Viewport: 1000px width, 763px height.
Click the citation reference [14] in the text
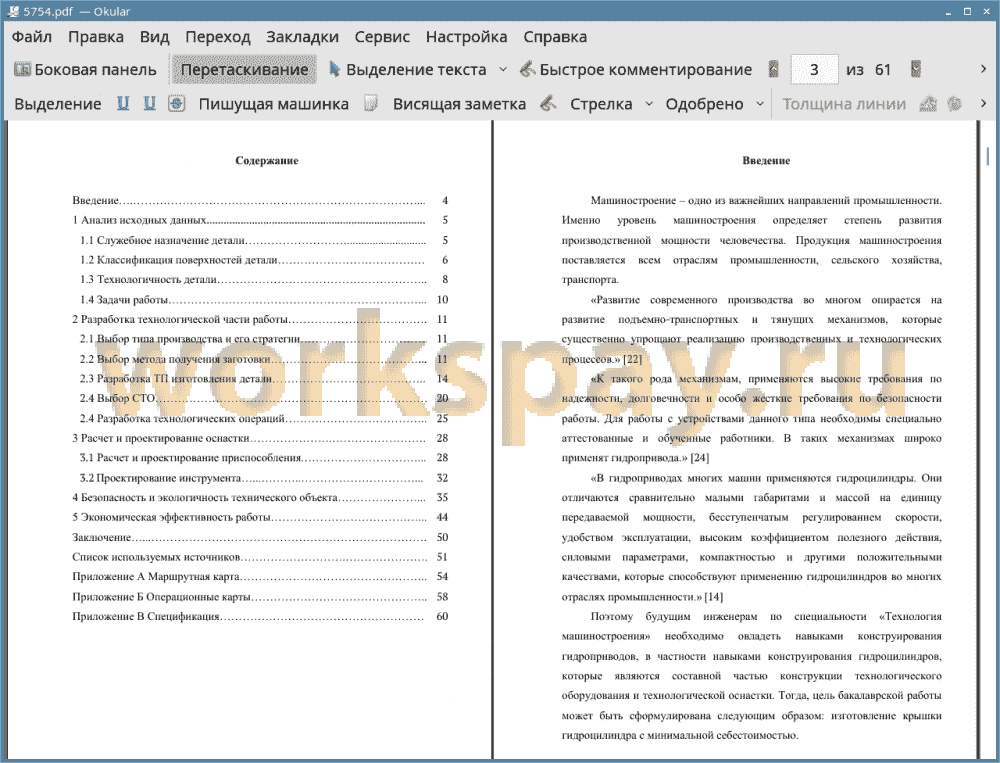tap(714, 597)
